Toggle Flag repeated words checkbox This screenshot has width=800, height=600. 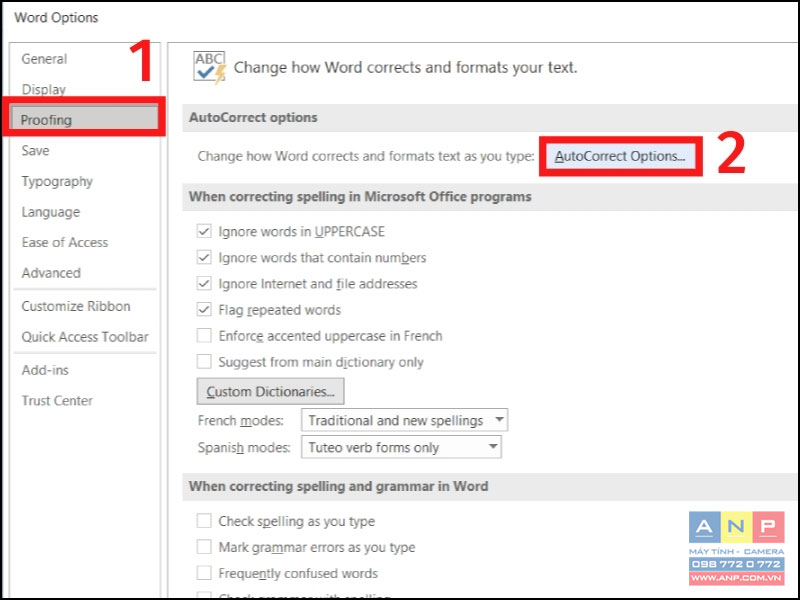(204, 309)
